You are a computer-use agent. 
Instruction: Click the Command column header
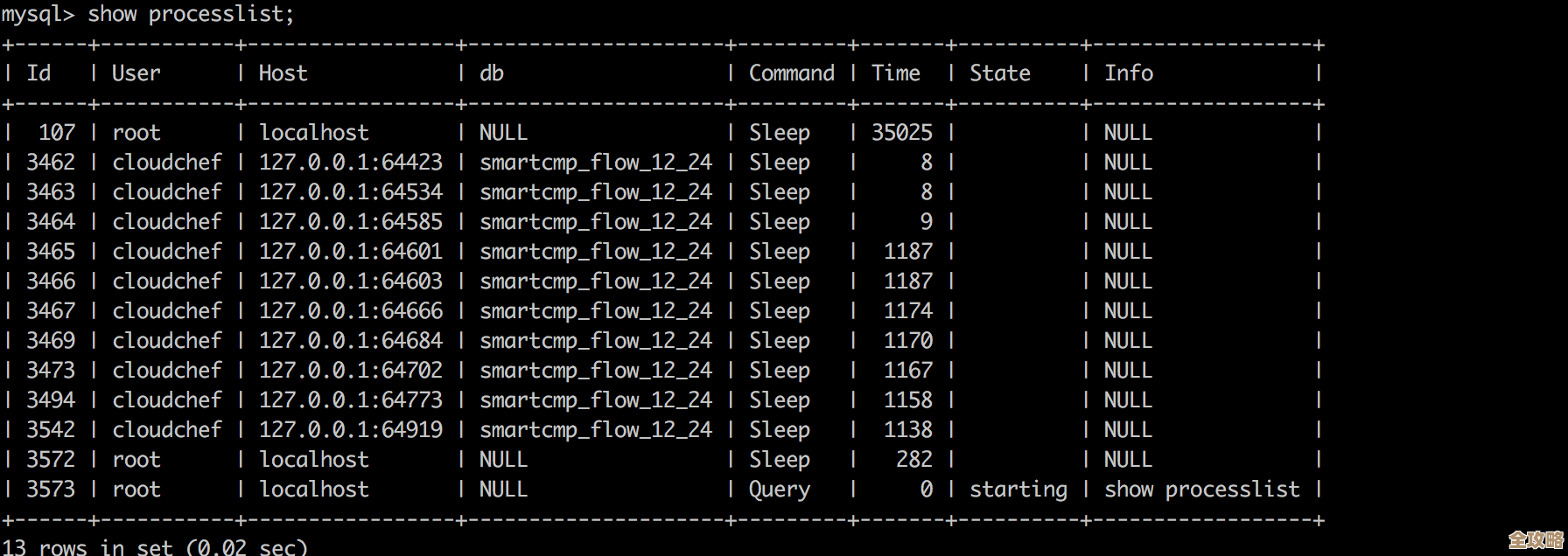[x=791, y=73]
